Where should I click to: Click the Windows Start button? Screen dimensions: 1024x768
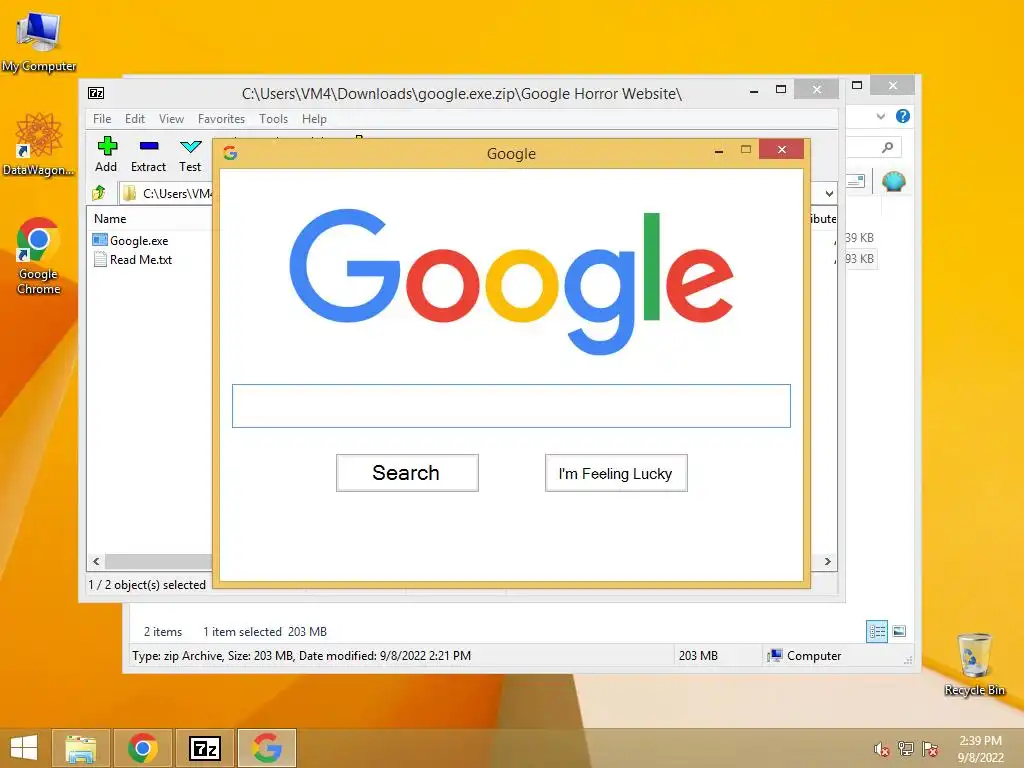[24, 748]
